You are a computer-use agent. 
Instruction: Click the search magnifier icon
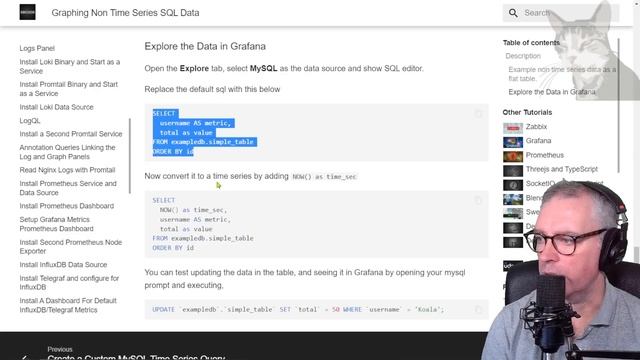coord(513,13)
